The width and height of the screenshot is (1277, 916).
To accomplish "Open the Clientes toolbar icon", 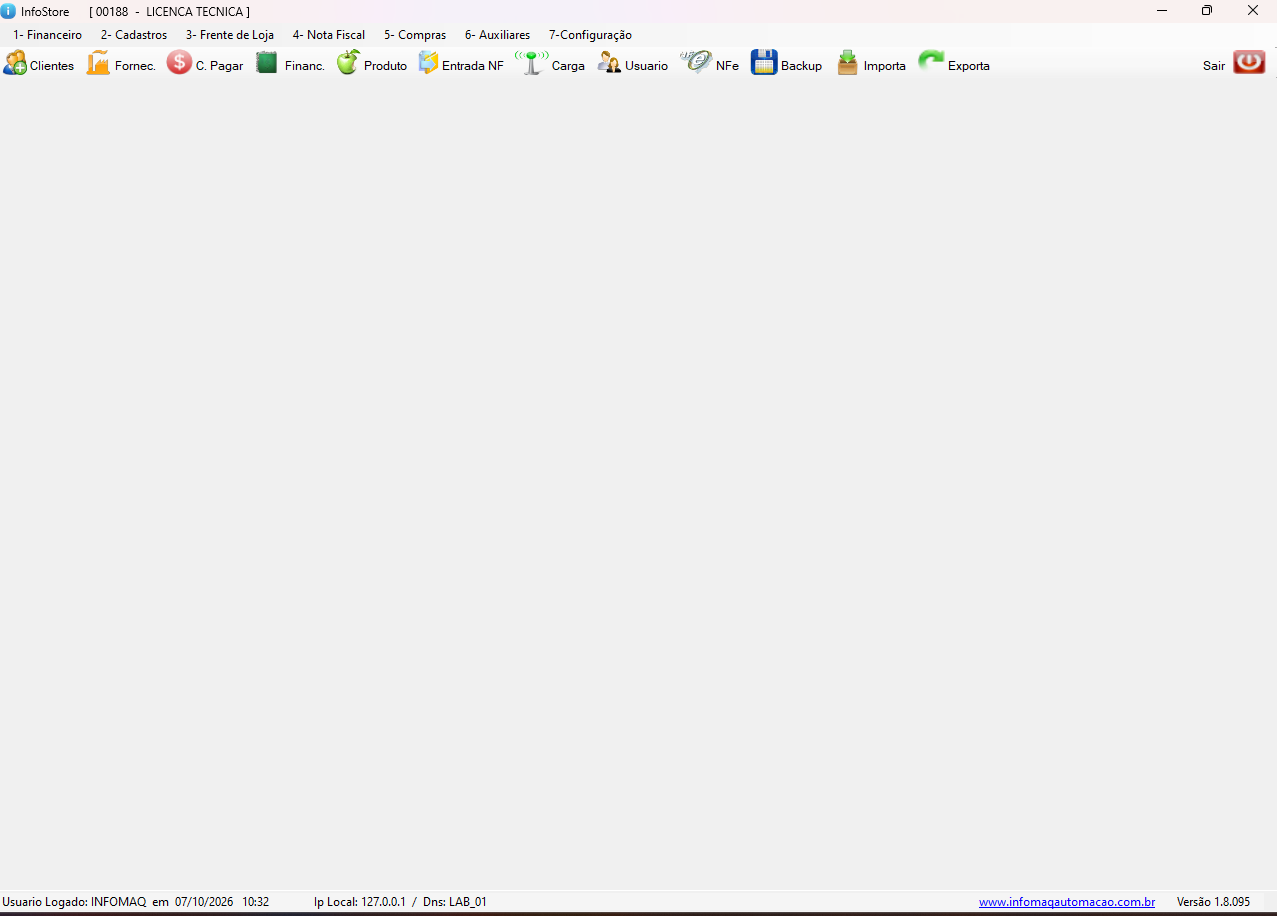I will [x=15, y=63].
